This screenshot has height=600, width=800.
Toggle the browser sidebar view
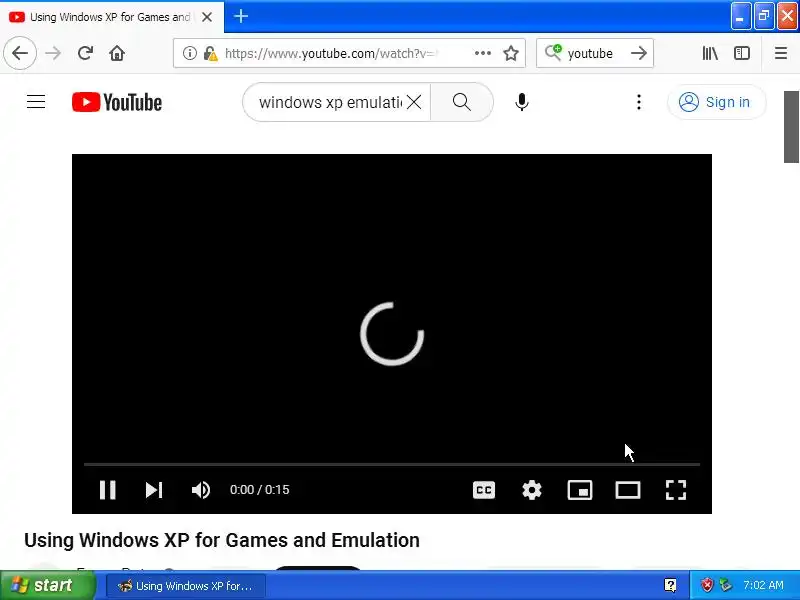742,53
